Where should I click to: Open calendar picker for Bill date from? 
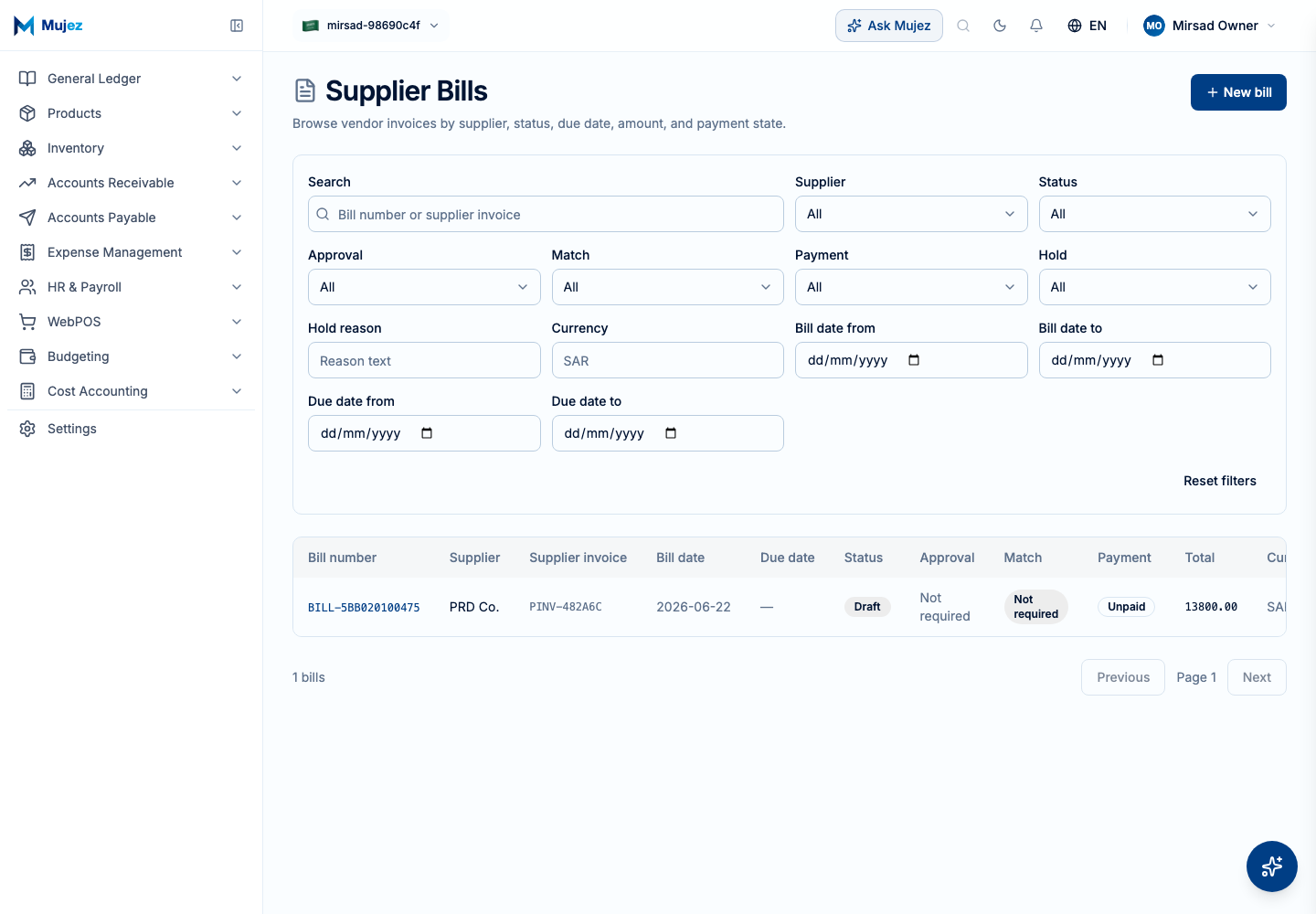pos(914,360)
